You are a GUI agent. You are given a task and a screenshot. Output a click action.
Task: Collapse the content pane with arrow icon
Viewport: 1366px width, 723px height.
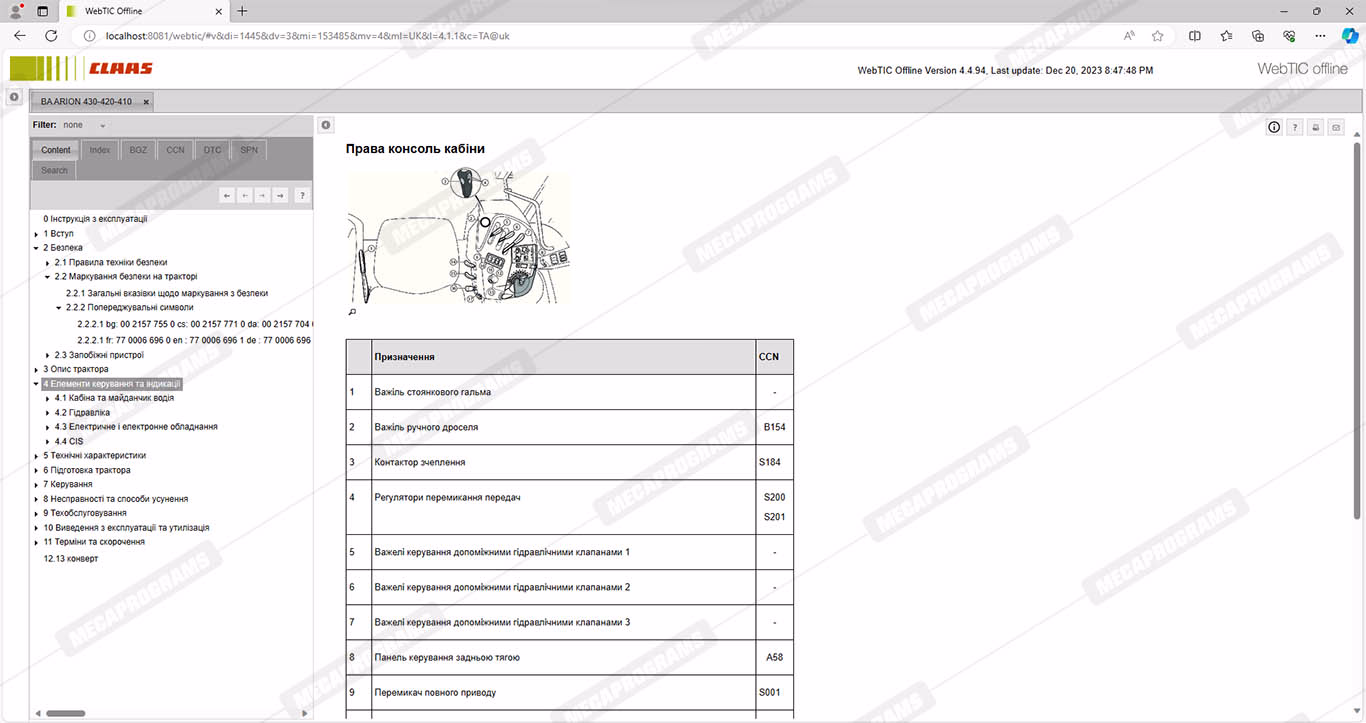(325, 125)
